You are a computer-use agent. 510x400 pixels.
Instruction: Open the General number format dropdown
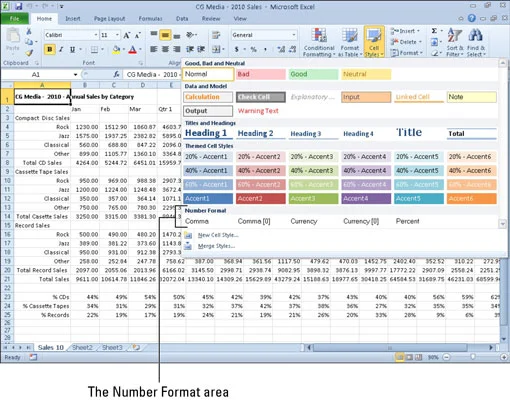[x=294, y=35]
